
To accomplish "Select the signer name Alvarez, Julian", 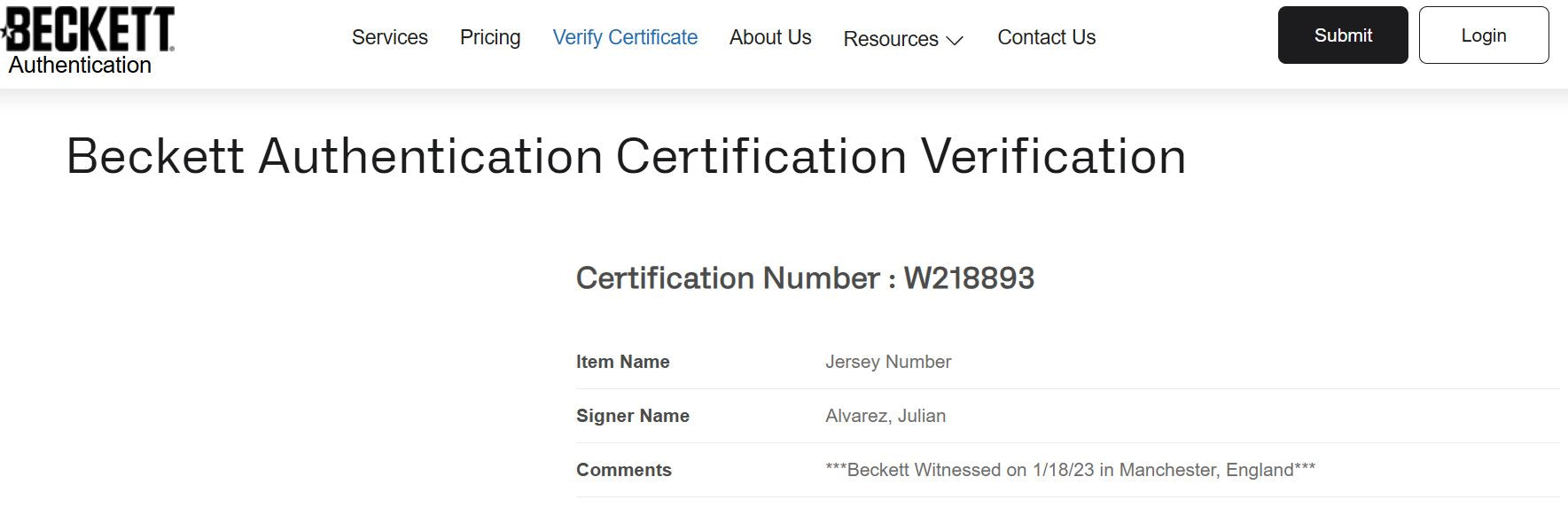I will [x=885, y=416].
